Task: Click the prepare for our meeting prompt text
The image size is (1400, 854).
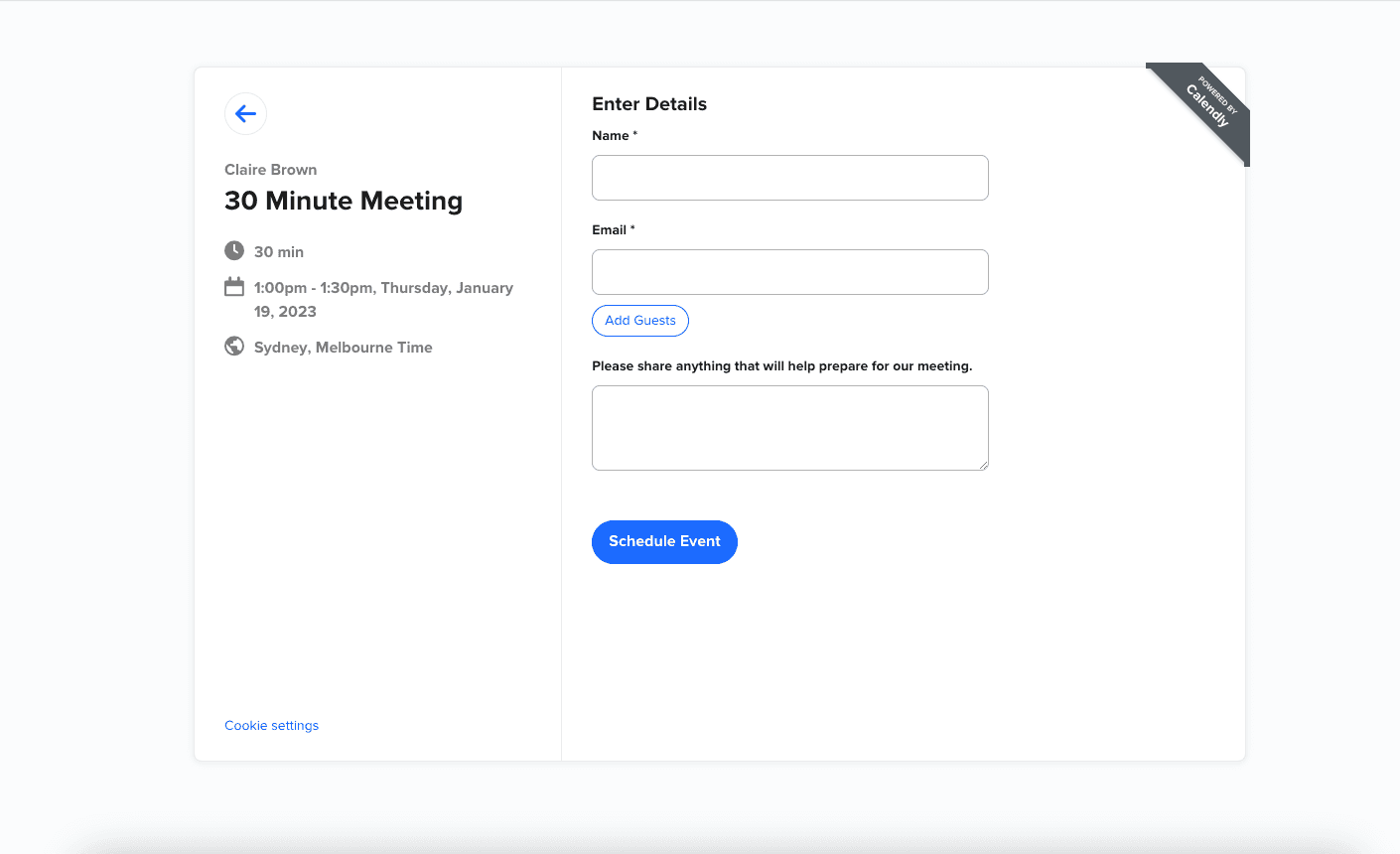Action: tap(781, 365)
